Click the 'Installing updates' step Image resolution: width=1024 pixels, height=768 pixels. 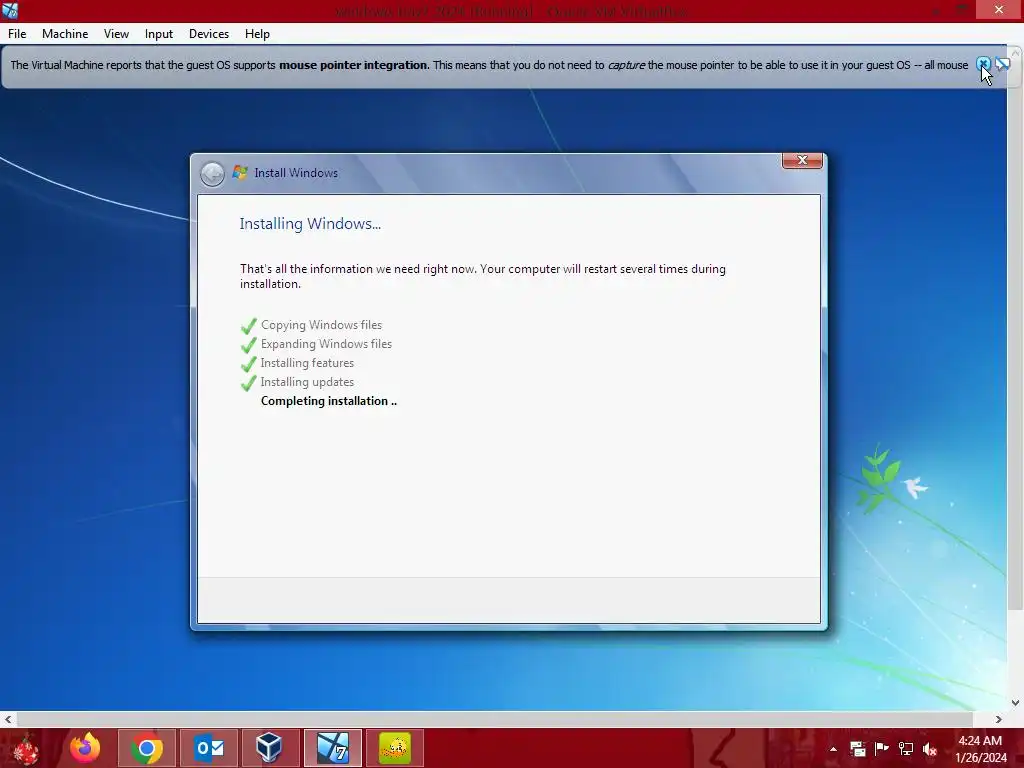(x=307, y=382)
